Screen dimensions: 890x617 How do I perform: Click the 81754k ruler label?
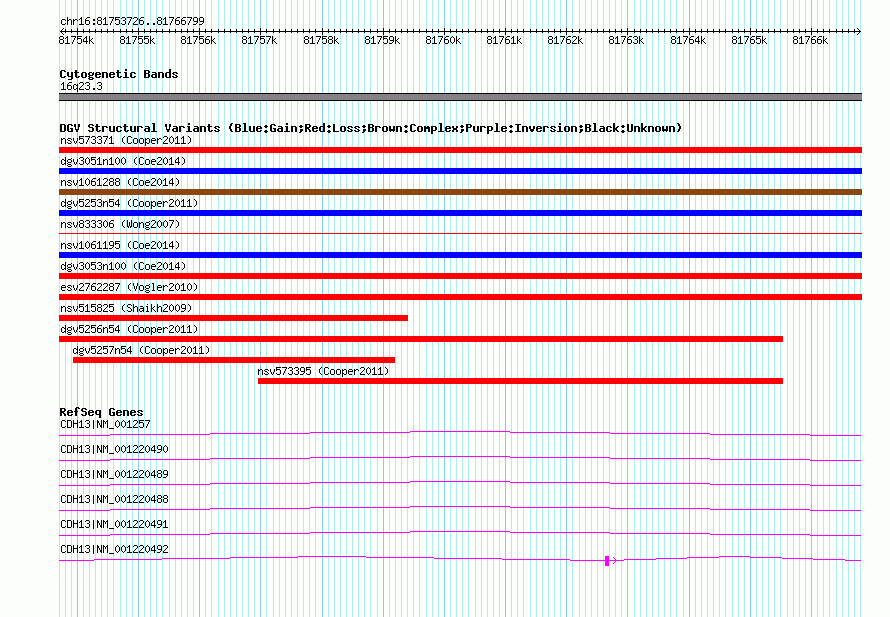tap(77, 40)
